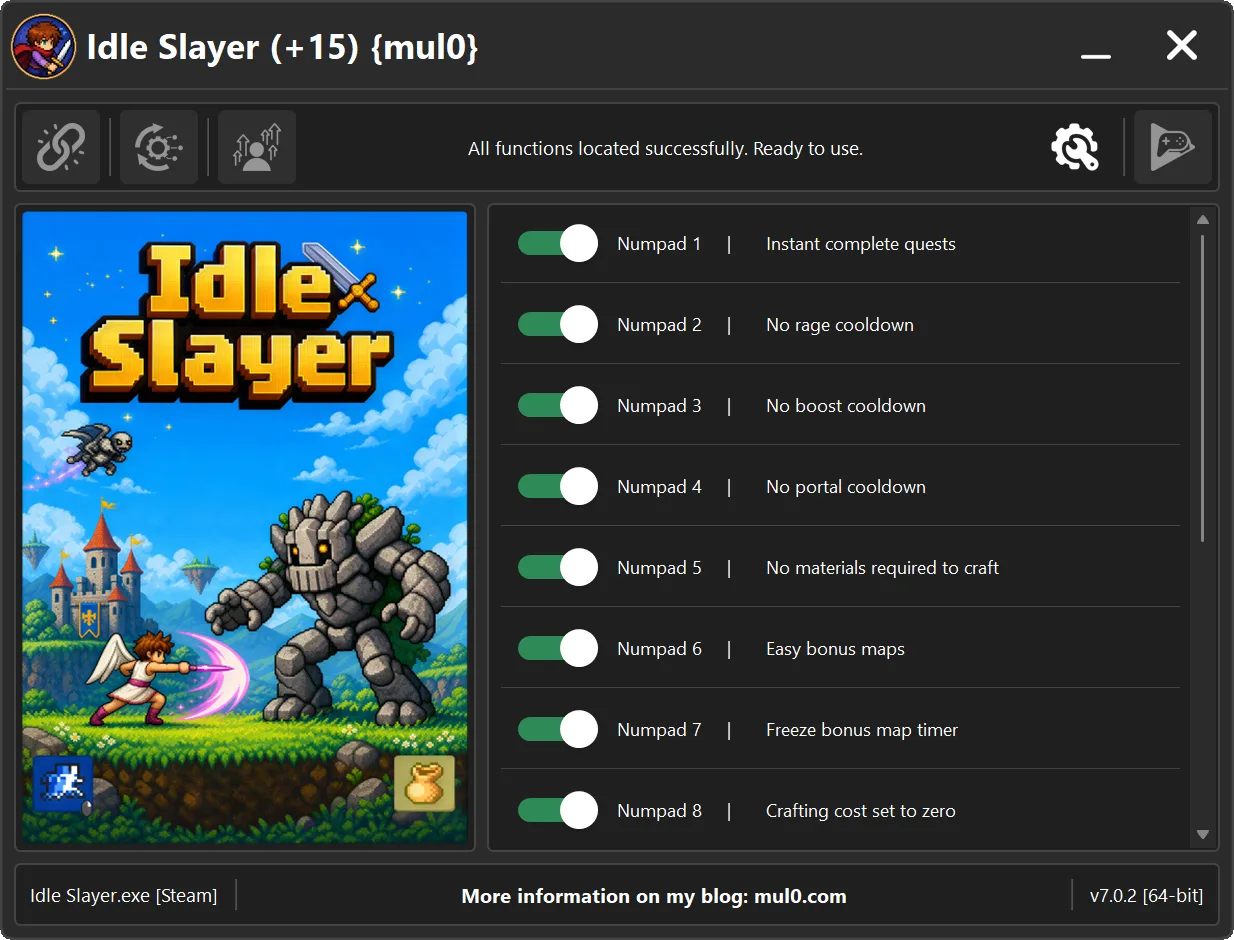Image resolution: width=1234 pixels, height=940 pixels.
Task: Click the coin bag icon on cover
Action: (x=424, y=783)
